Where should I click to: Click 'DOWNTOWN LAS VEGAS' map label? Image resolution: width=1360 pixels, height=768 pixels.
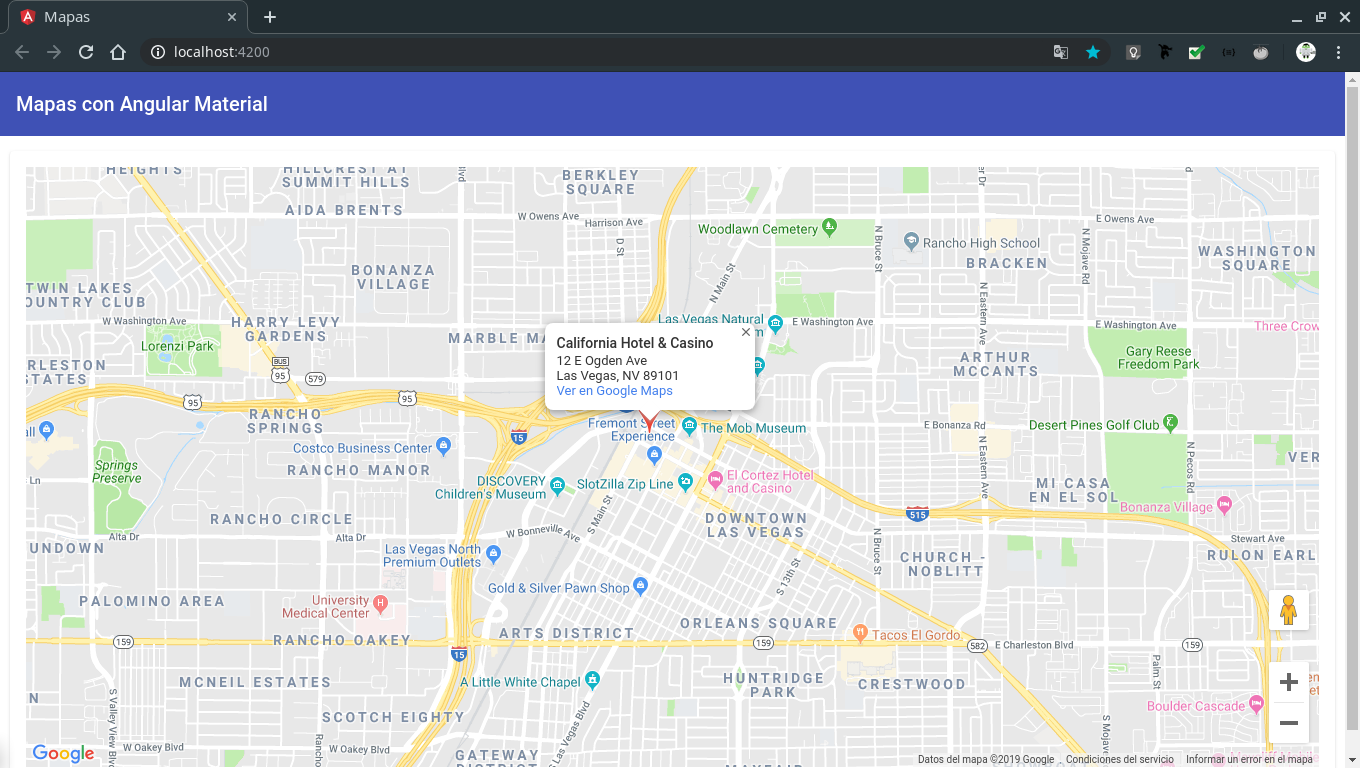coord(756,525)
